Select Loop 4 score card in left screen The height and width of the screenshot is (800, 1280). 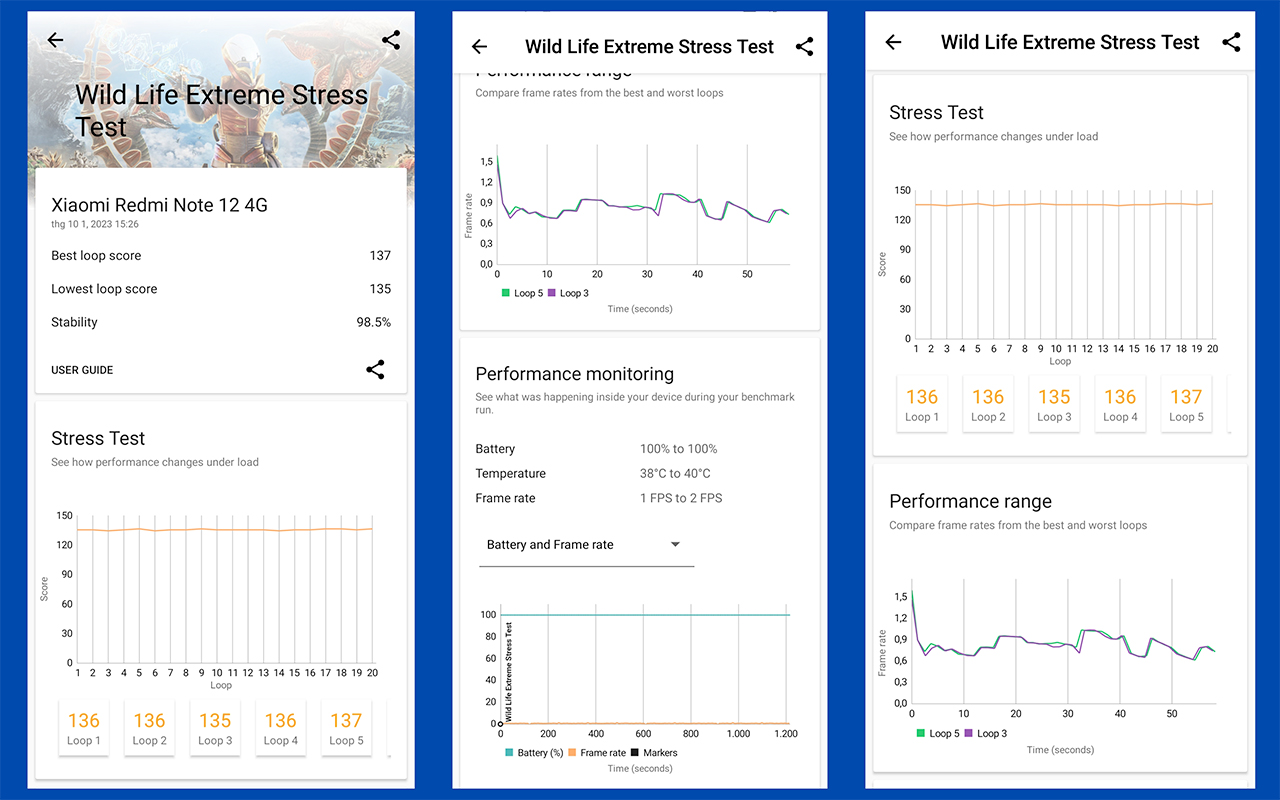coord(281,729)
